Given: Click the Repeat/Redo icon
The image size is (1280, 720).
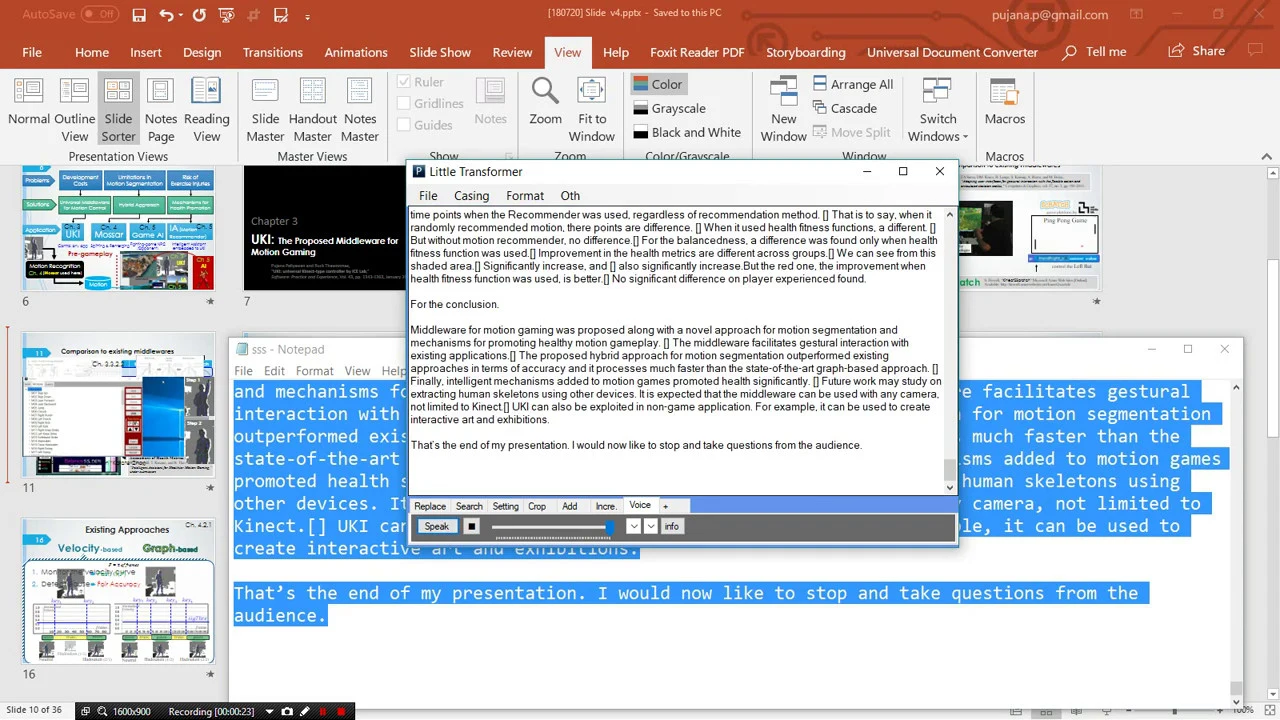Looking at the screenshot, I should click(199, 15).
